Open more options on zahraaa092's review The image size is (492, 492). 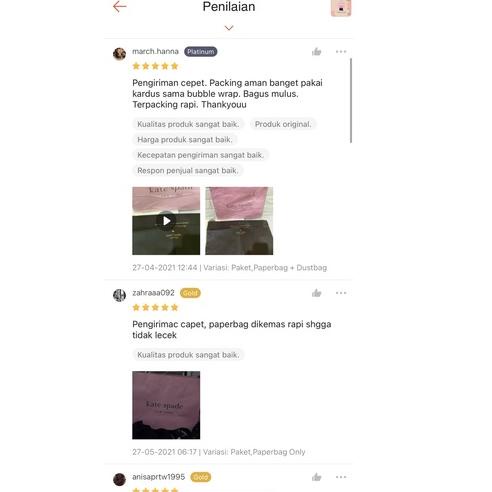point(341,293)
